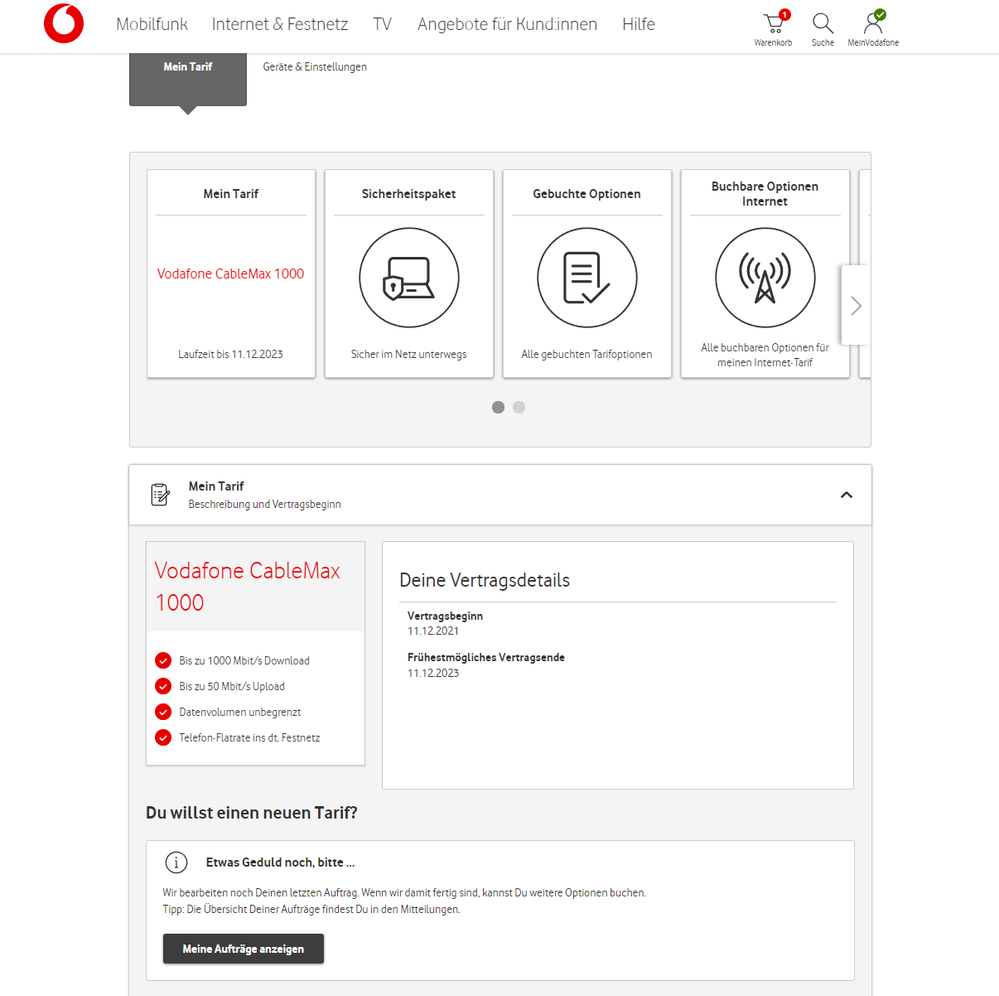This screenshot has height=996, width=999.
Task: Click the info icon beside Etwas Geduld
Action: click(x=176, y=862)
